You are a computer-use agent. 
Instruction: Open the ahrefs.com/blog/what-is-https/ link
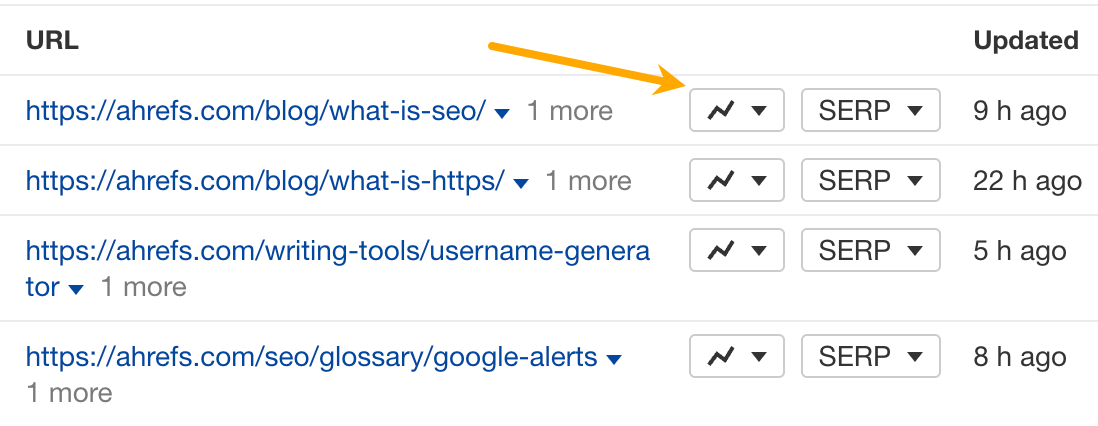(x=265, y=181)
